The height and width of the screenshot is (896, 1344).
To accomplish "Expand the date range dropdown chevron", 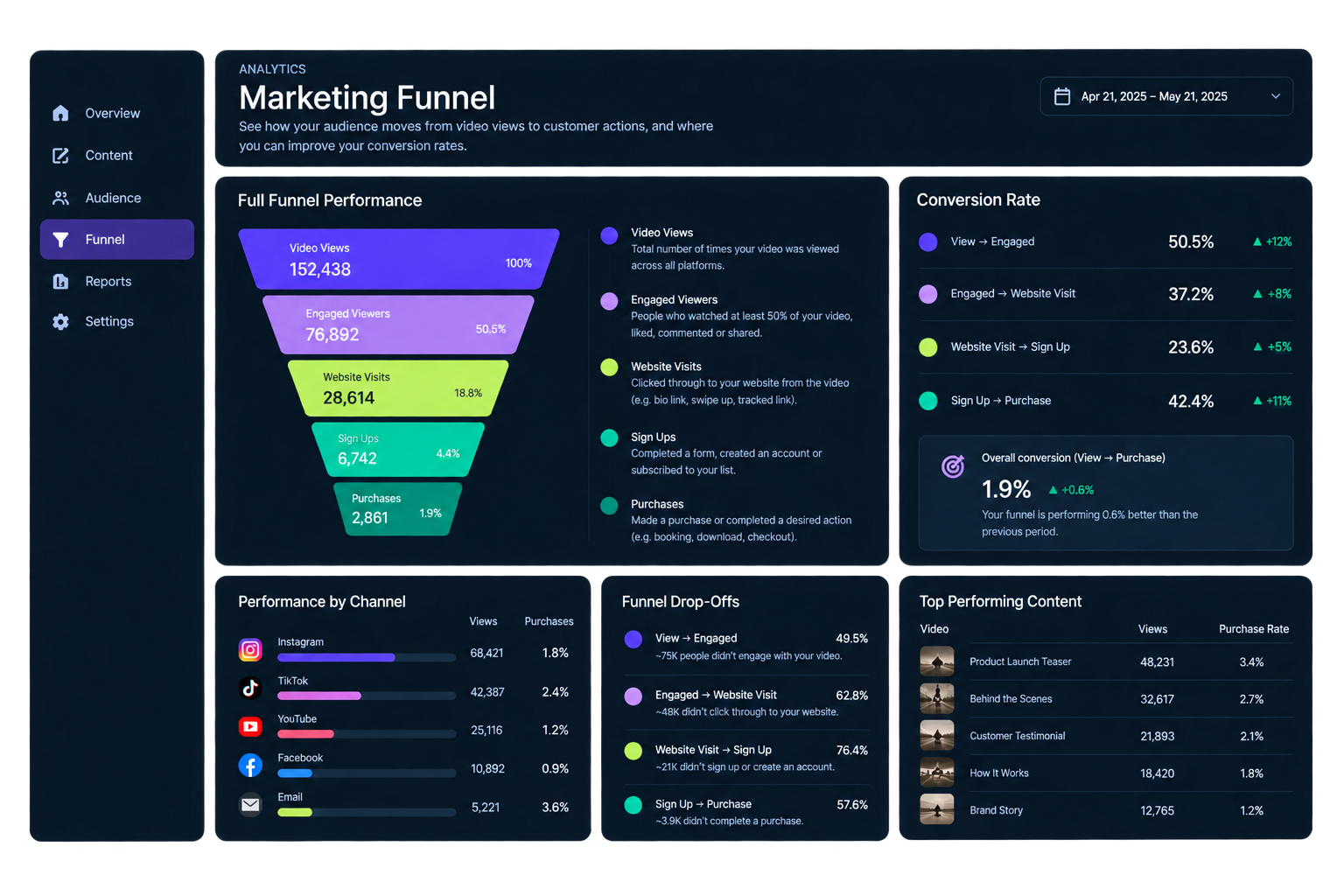I will click(1276, 96).
